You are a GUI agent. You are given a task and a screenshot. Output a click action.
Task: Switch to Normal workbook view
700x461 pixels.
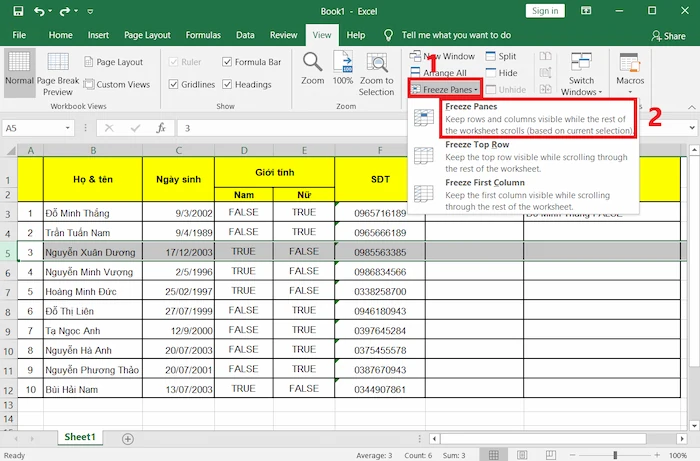pos(19,72)
